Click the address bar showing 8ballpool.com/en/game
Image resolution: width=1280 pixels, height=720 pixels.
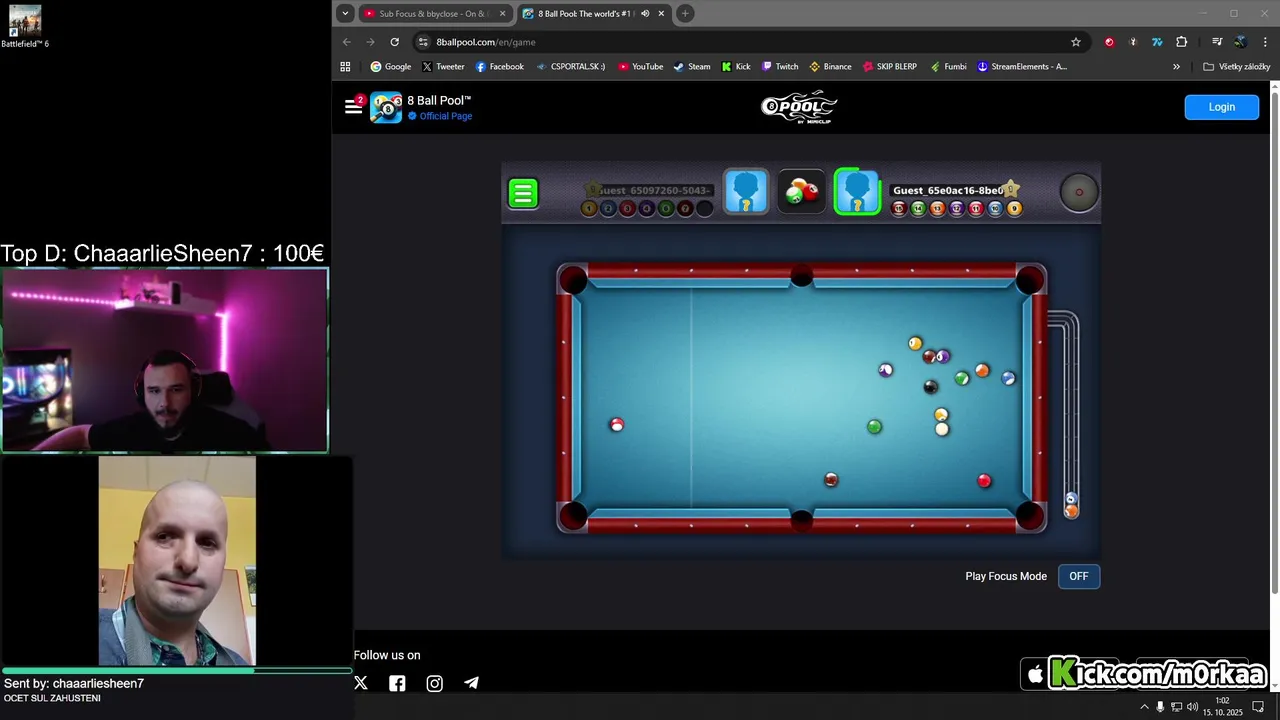tap(750, 42)
